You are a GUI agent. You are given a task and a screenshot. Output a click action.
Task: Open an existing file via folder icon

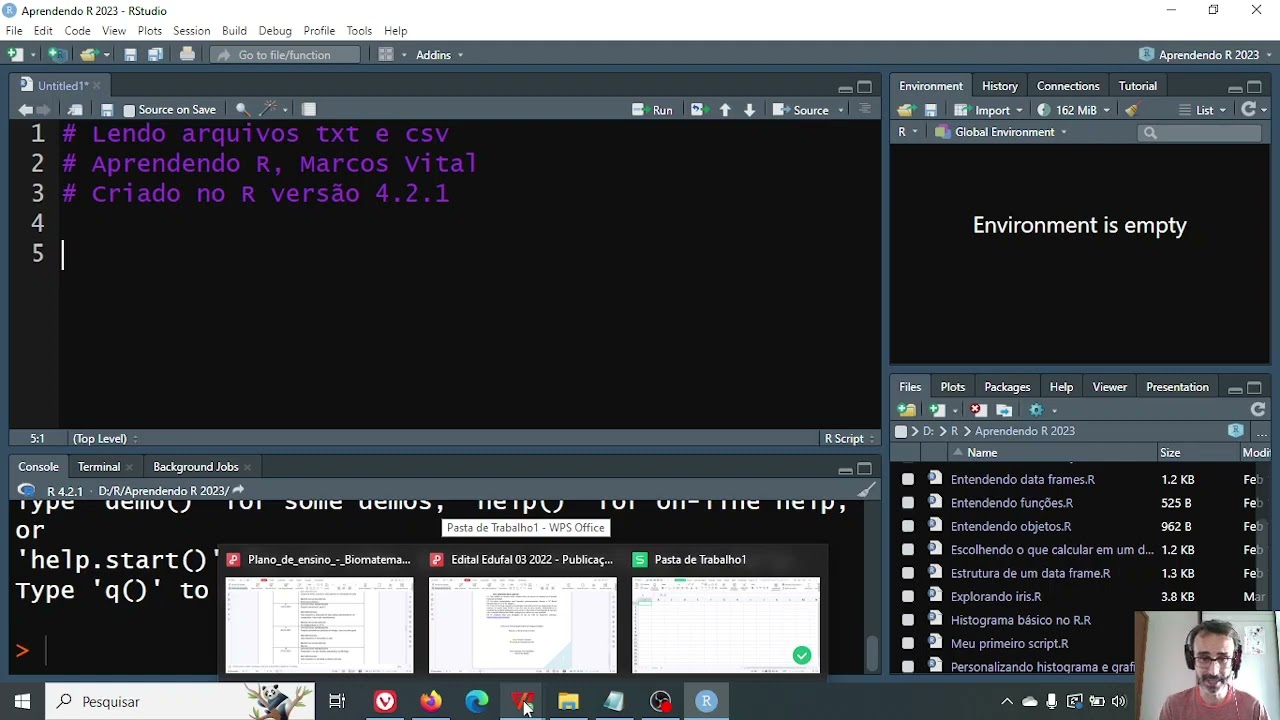[x=88, y=55]
